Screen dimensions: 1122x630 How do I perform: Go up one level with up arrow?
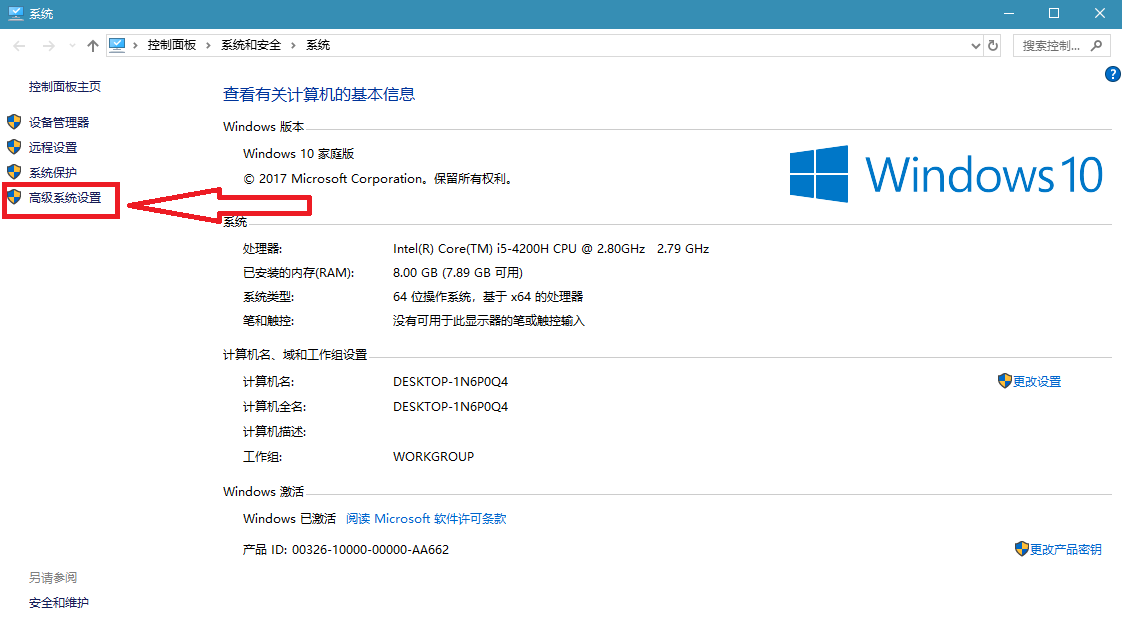pyautogui.click(x=92, y=46)
